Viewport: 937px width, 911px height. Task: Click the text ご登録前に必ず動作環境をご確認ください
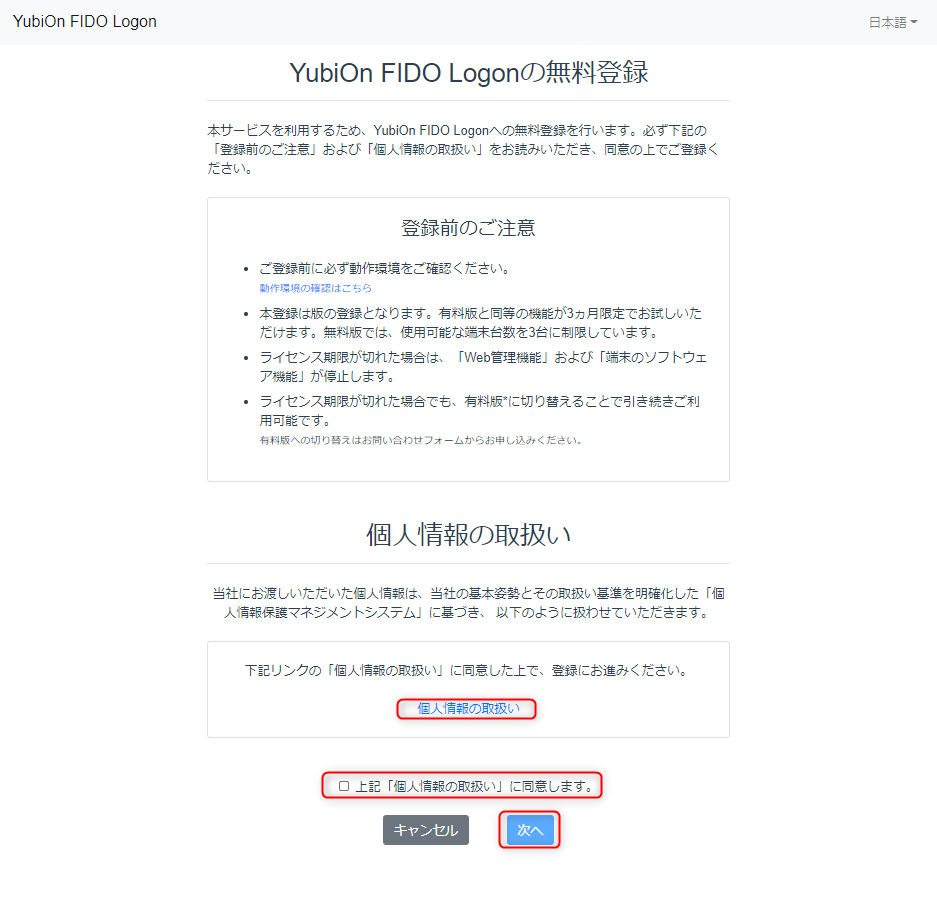[385, 268]
